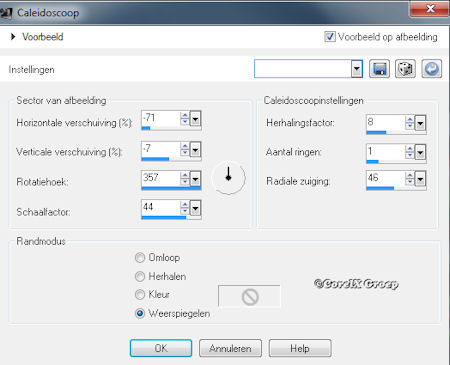
Task: Open the Rotatiehoek slider dropdown
Action: 195,178
